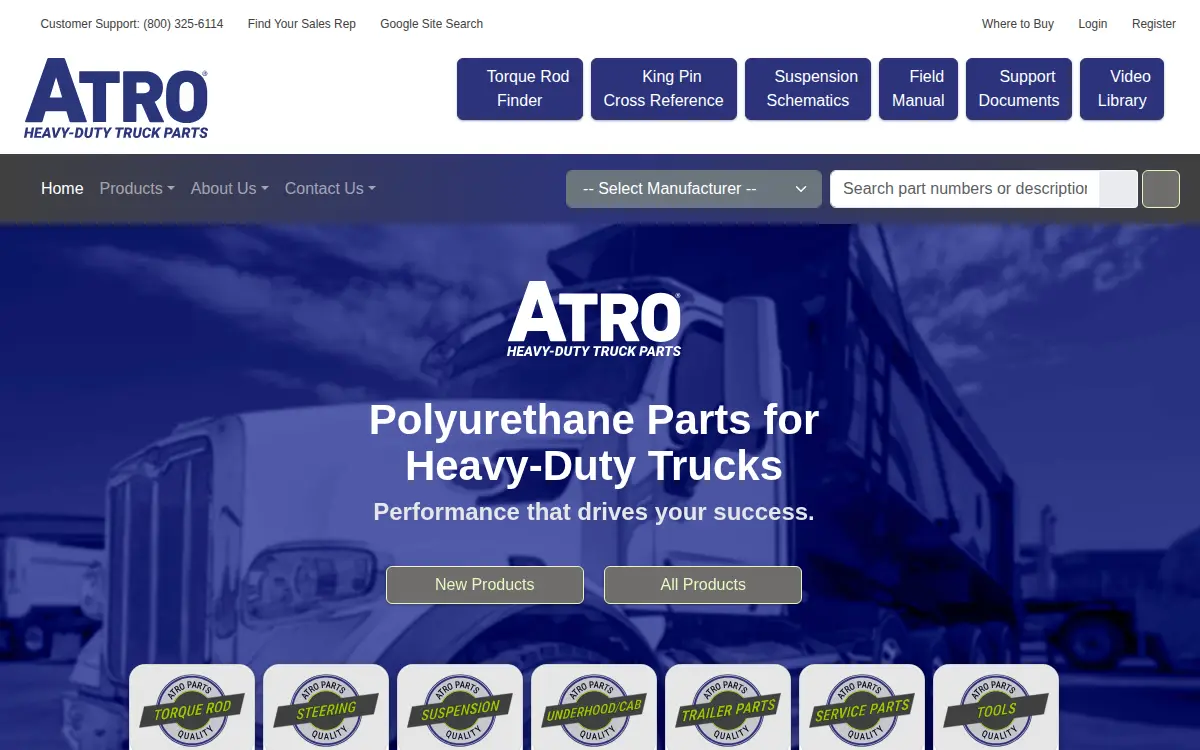Click the Where to Buy link
Image resolution: width=1200 pixels, height=750 pixels.
[x=1018, y=24]
